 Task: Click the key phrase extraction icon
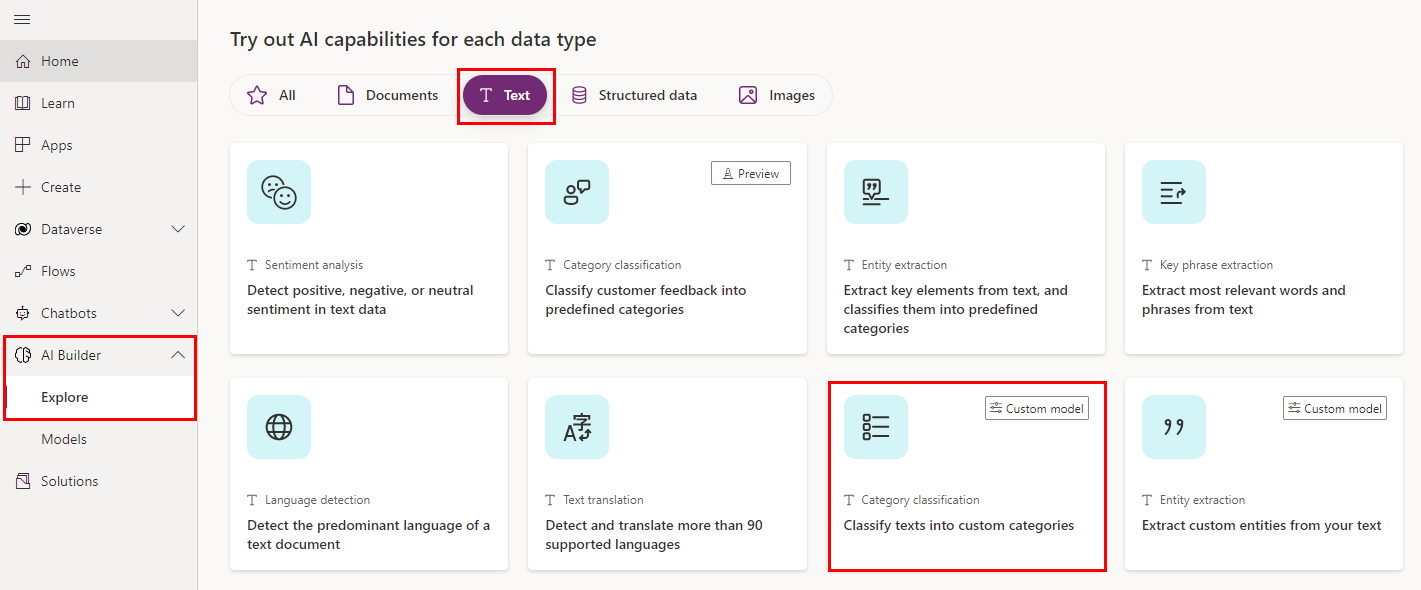tap(1173, 192)
